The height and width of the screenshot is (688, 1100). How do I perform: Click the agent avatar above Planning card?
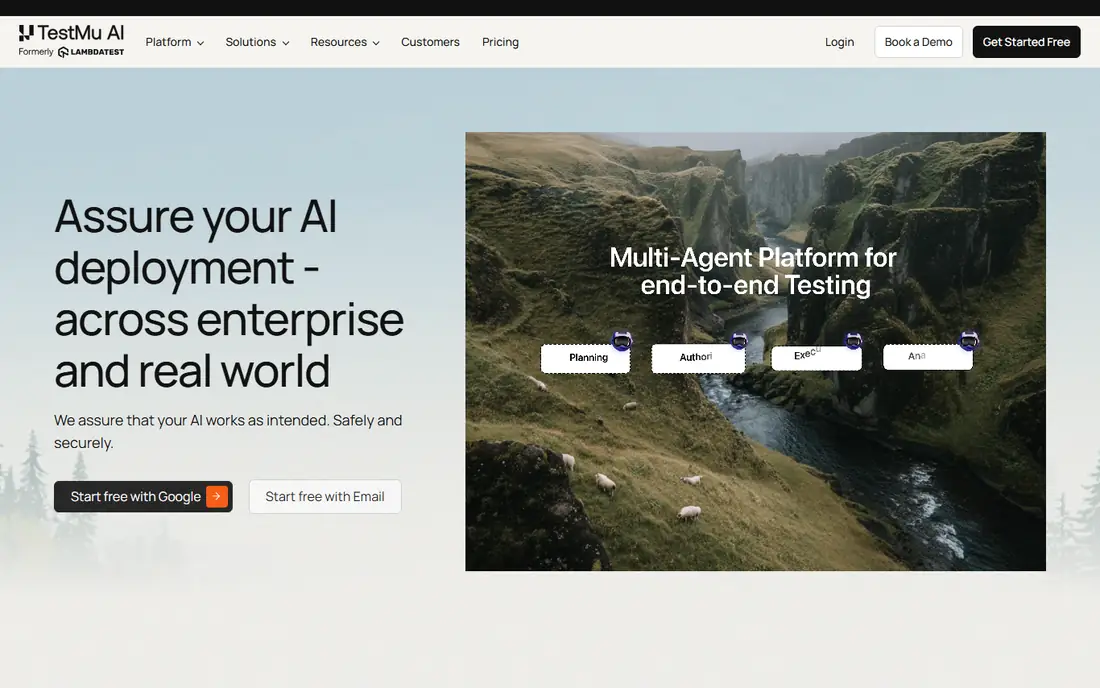(622, 341)
